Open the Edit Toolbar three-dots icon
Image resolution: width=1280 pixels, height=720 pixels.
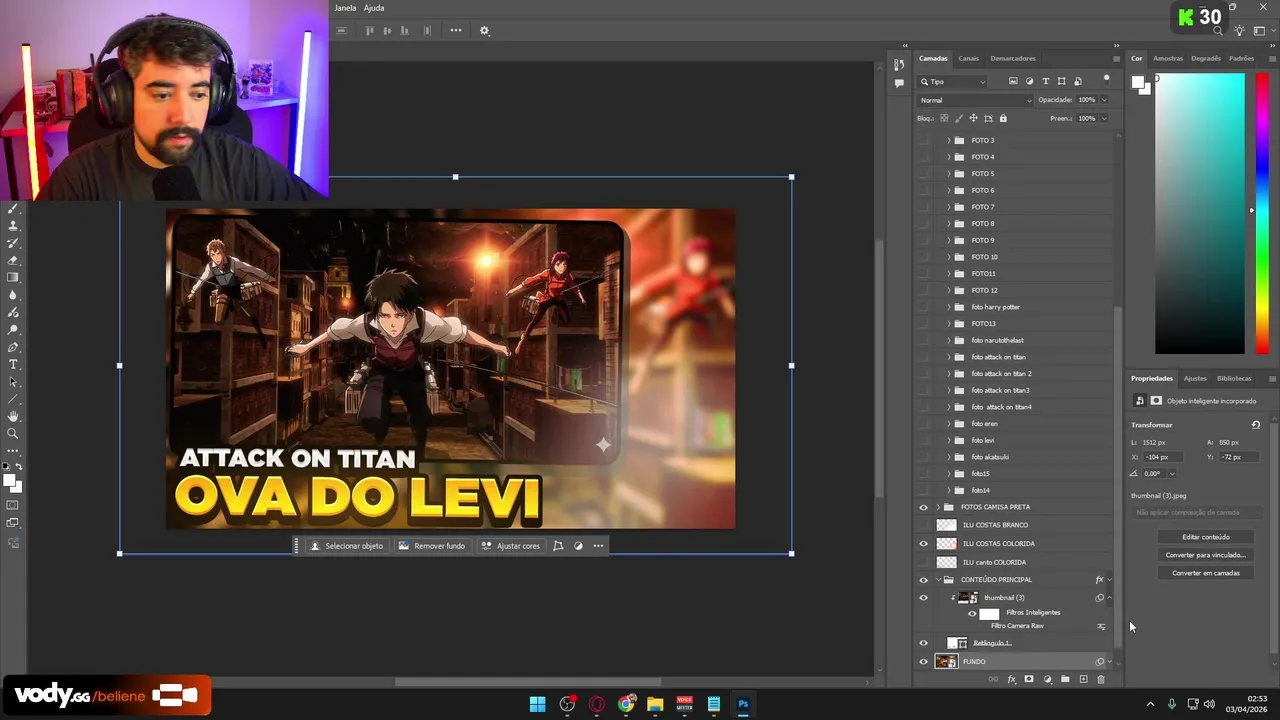(x=13, y=450)
